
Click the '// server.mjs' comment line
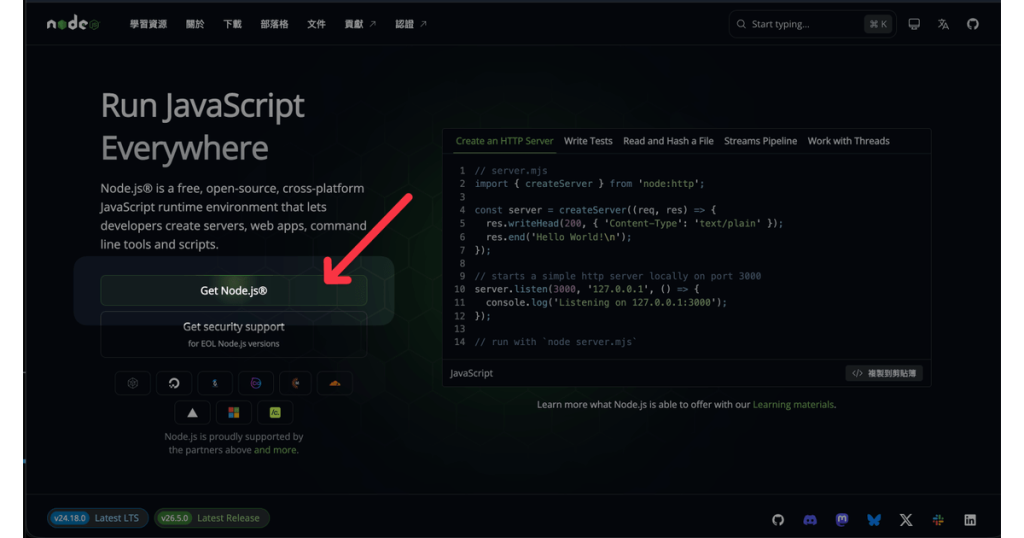point(511,170)
